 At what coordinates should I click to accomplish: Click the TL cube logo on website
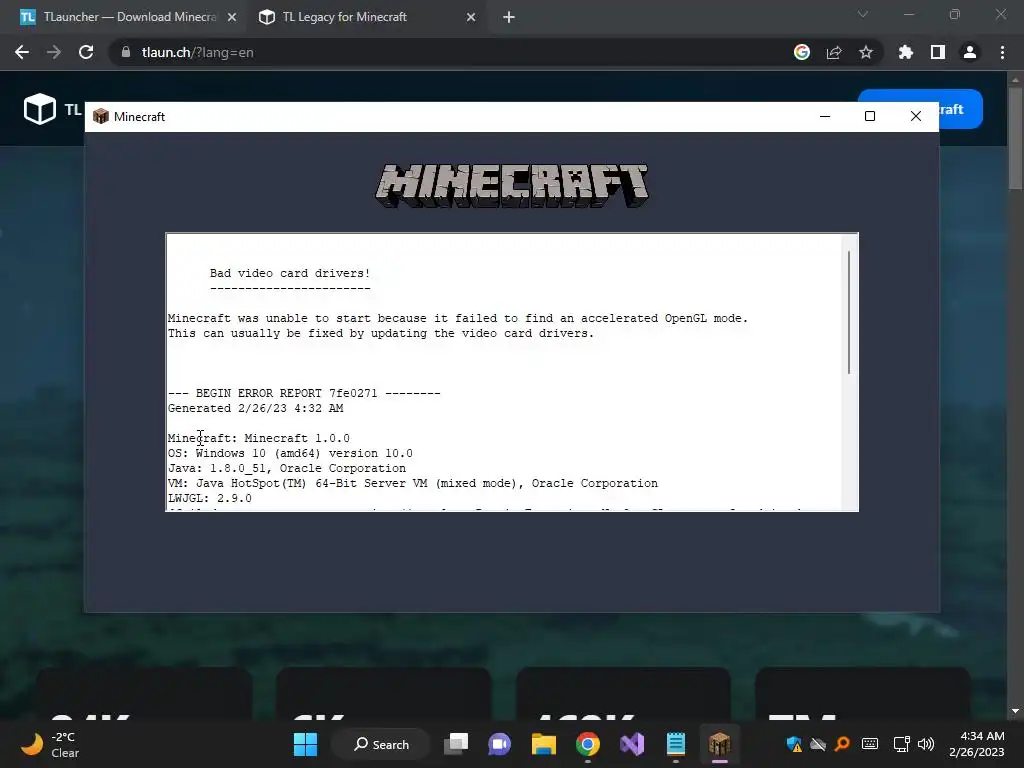pos(40,108)
